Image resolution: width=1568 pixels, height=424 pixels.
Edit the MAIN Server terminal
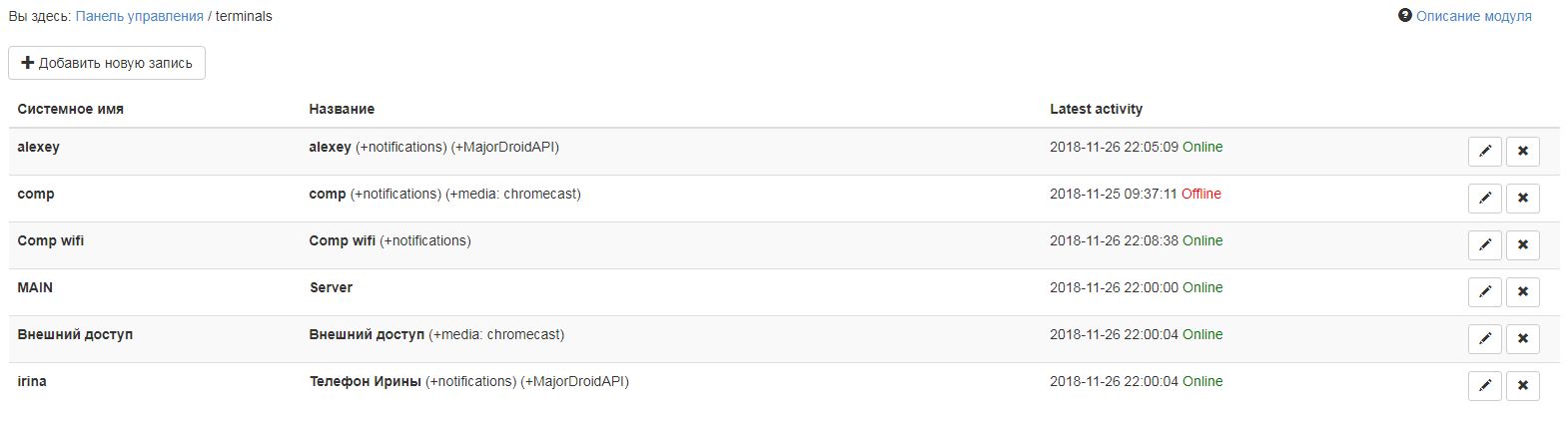[1484, 291]
